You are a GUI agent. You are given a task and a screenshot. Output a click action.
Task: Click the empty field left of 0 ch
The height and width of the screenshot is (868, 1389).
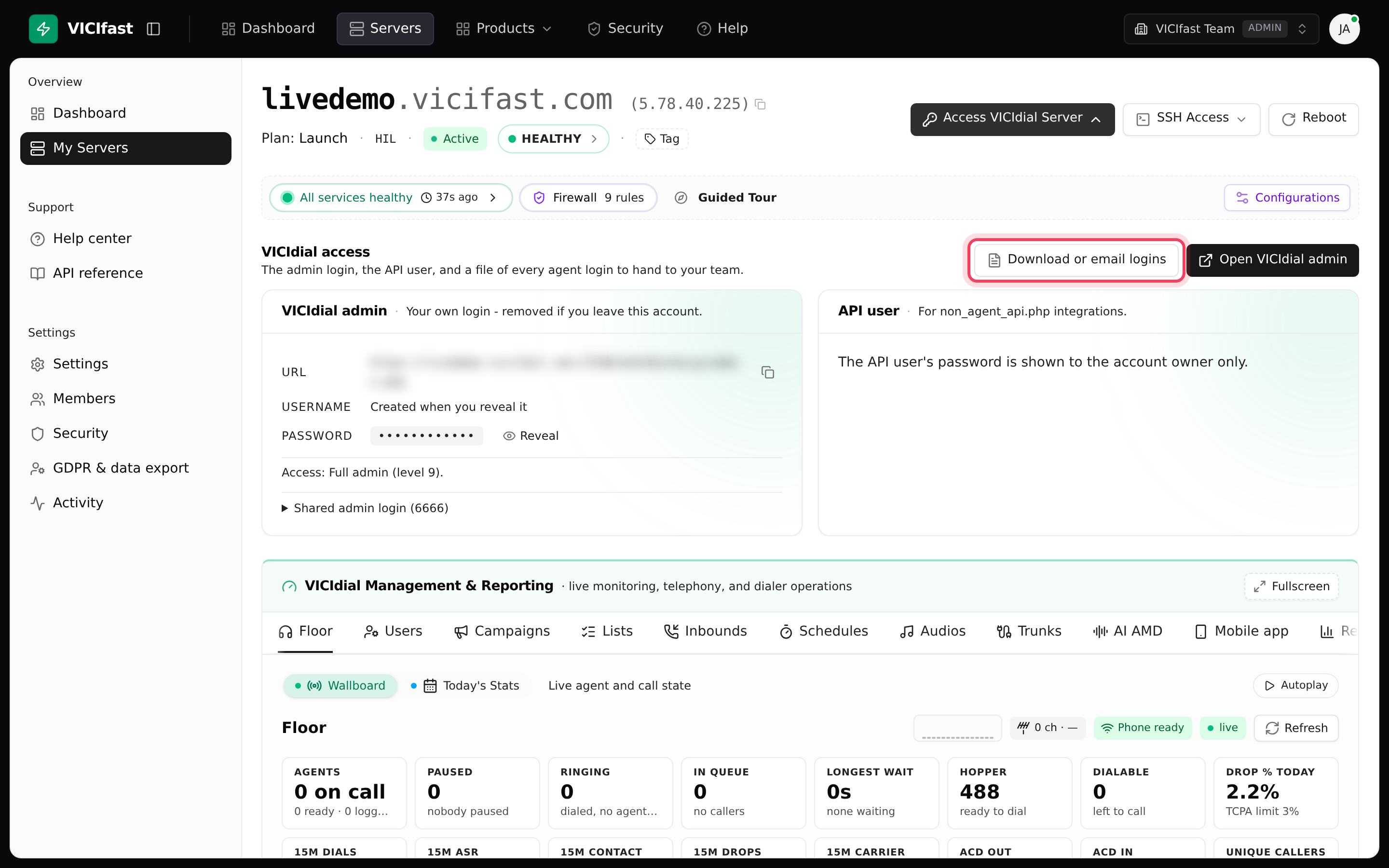click(x=957, y=728)
